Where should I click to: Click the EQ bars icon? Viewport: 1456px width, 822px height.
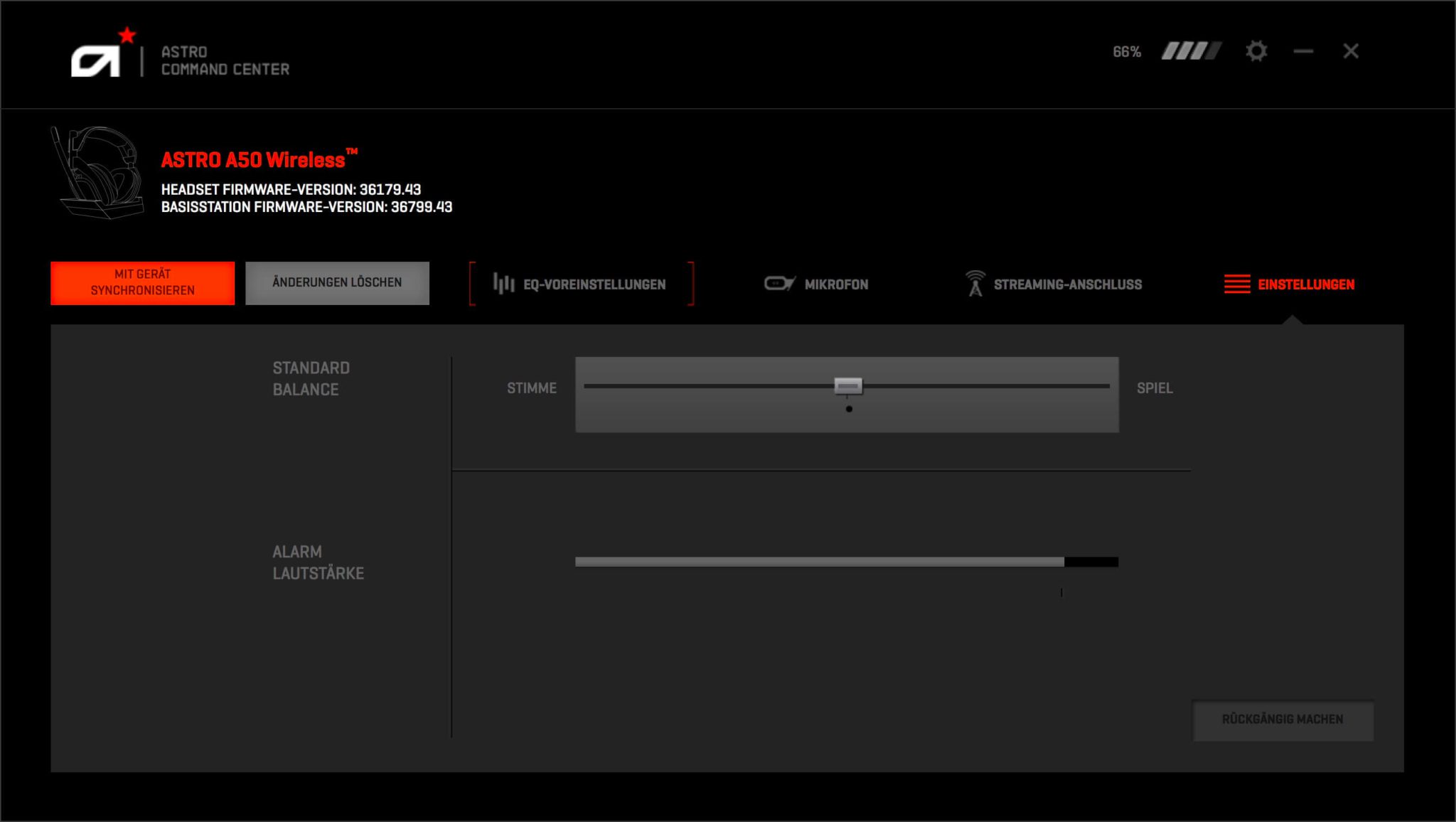pyautogui.click(x=503, y=284)
